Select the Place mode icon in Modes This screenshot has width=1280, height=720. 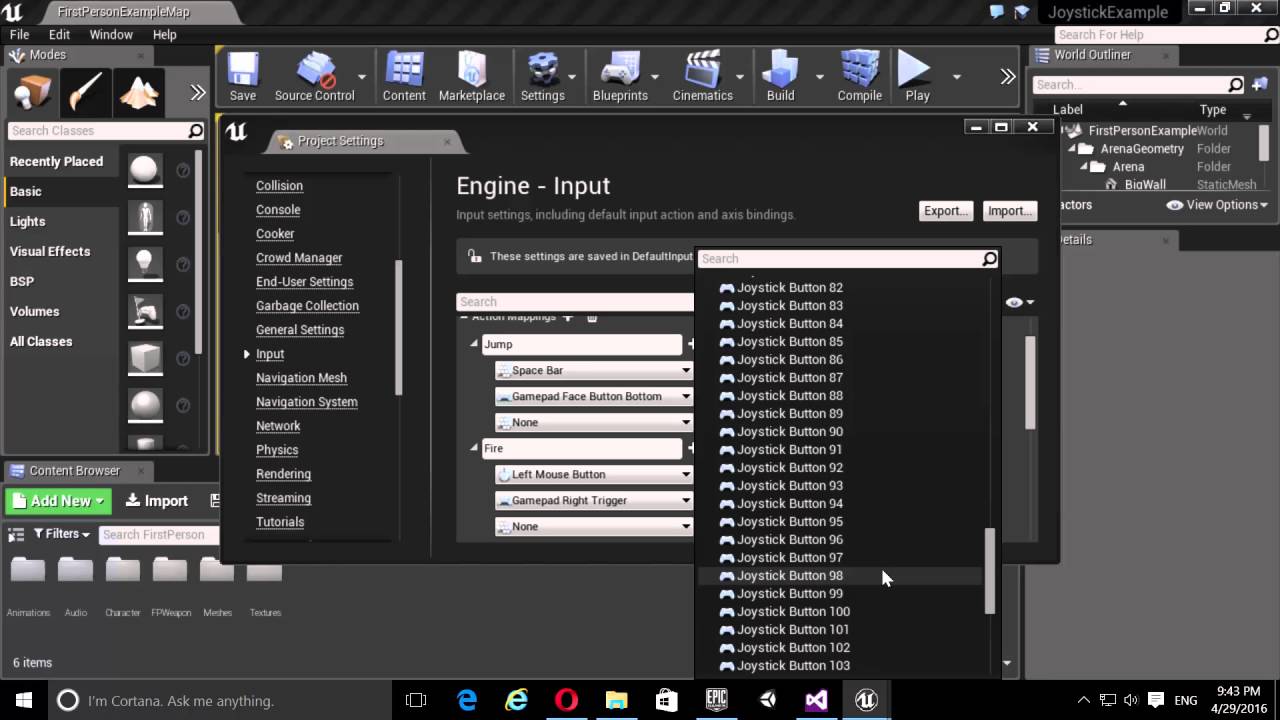32,94
